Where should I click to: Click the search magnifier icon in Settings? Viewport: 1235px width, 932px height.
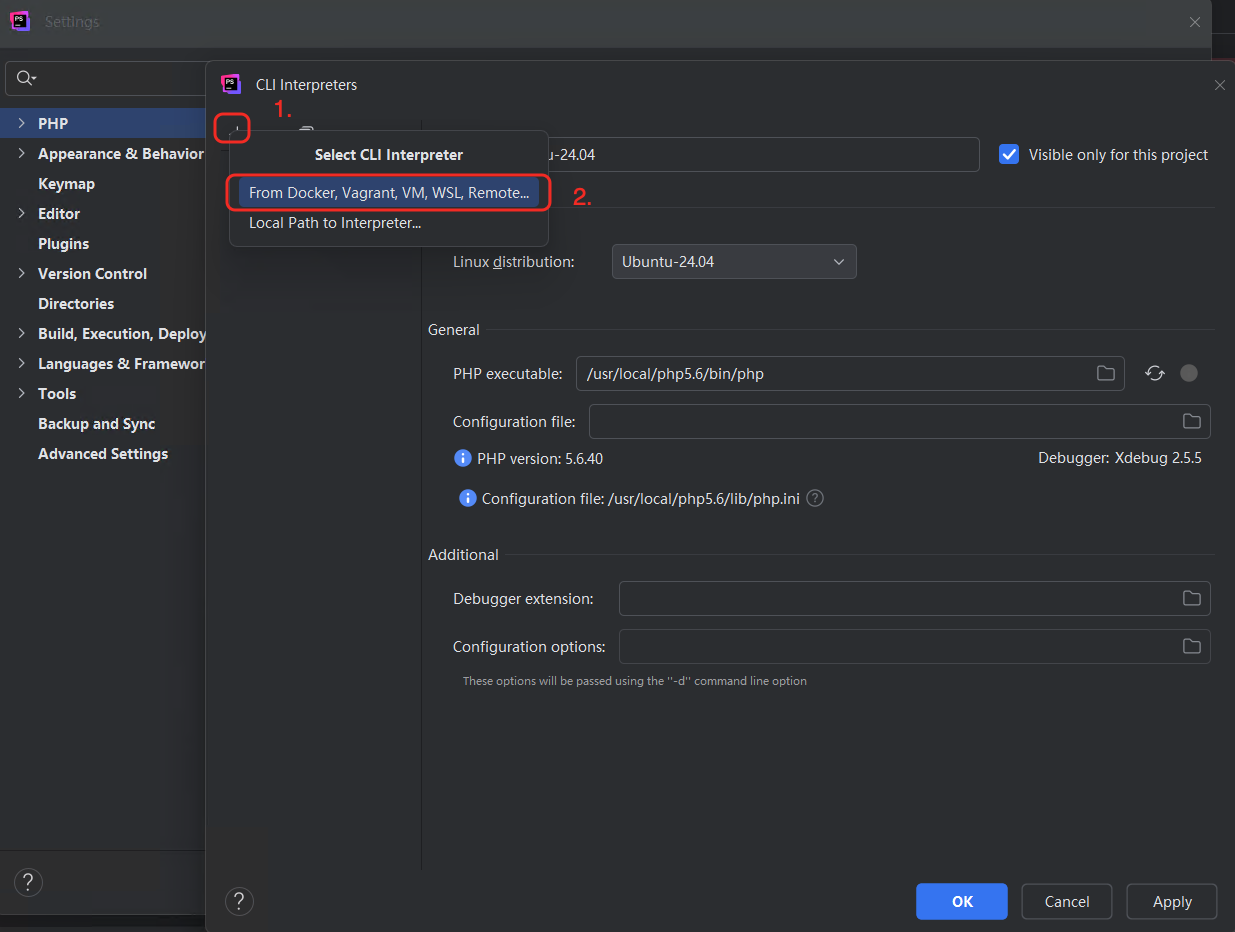(26, 78)
